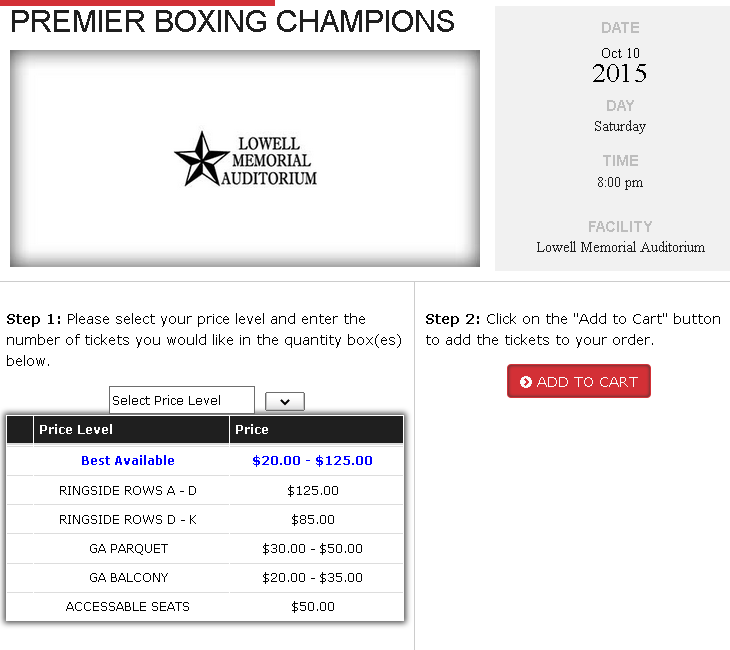This screenshot has height=650, width=730.
Task: Open the Select Price Level dropdown arrow
Action: [x=285, y=401]
